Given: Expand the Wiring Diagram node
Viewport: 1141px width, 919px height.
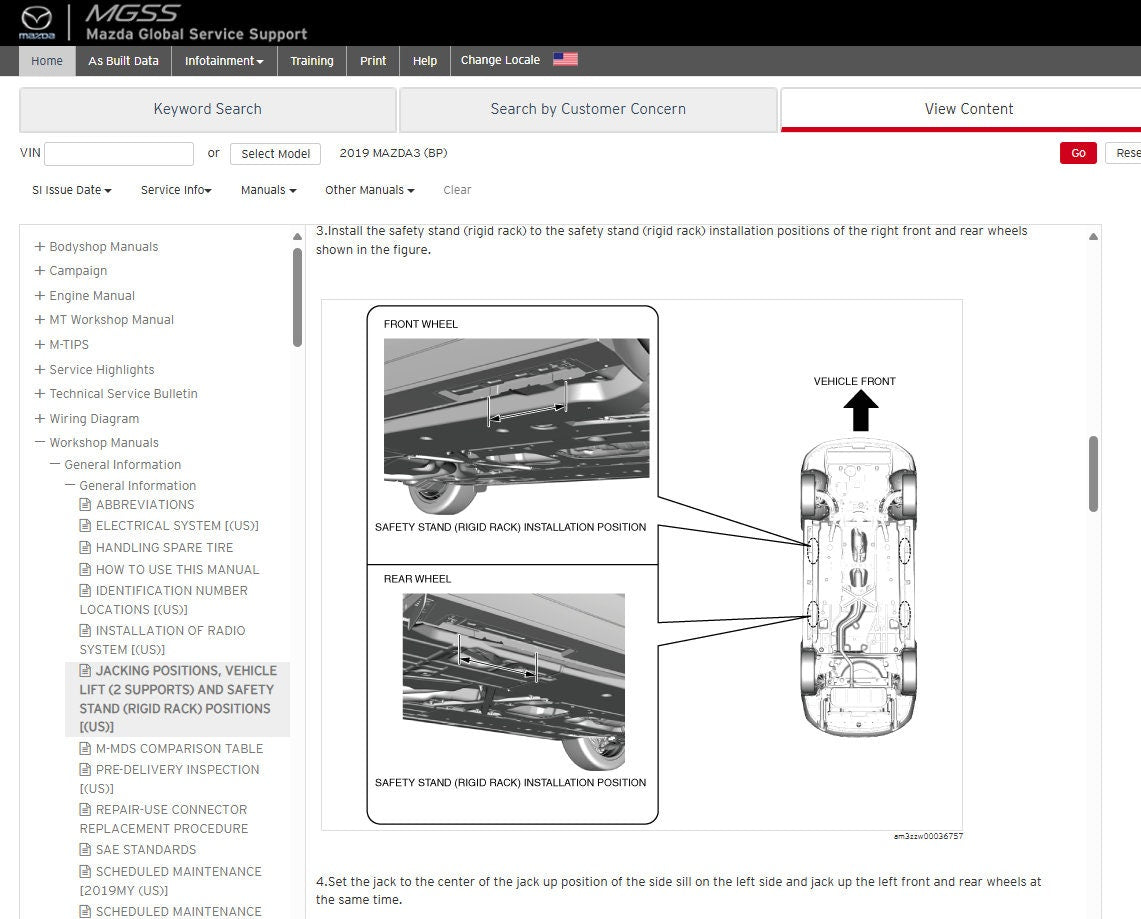Looking at the screenshot, I should (x=39, y=418).
